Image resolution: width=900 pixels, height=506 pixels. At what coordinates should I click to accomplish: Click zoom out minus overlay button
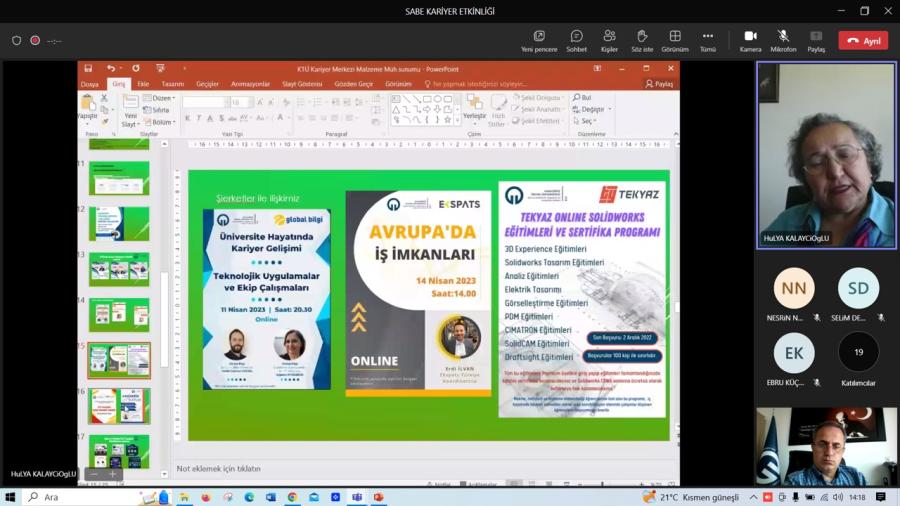tap(94, 474)
